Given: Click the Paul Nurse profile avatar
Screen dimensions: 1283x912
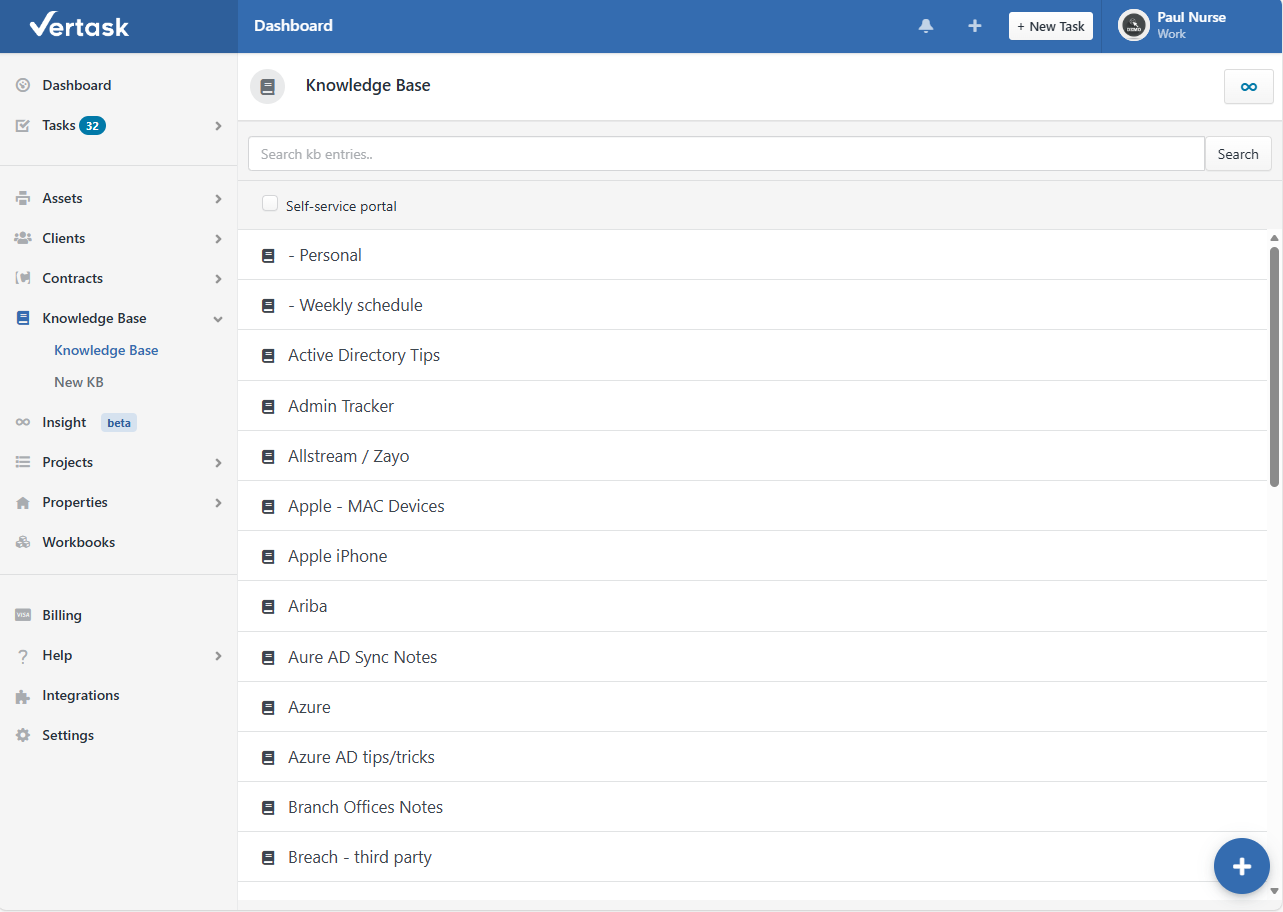Looking at the screenshot, I should (x=1133, y=25).
